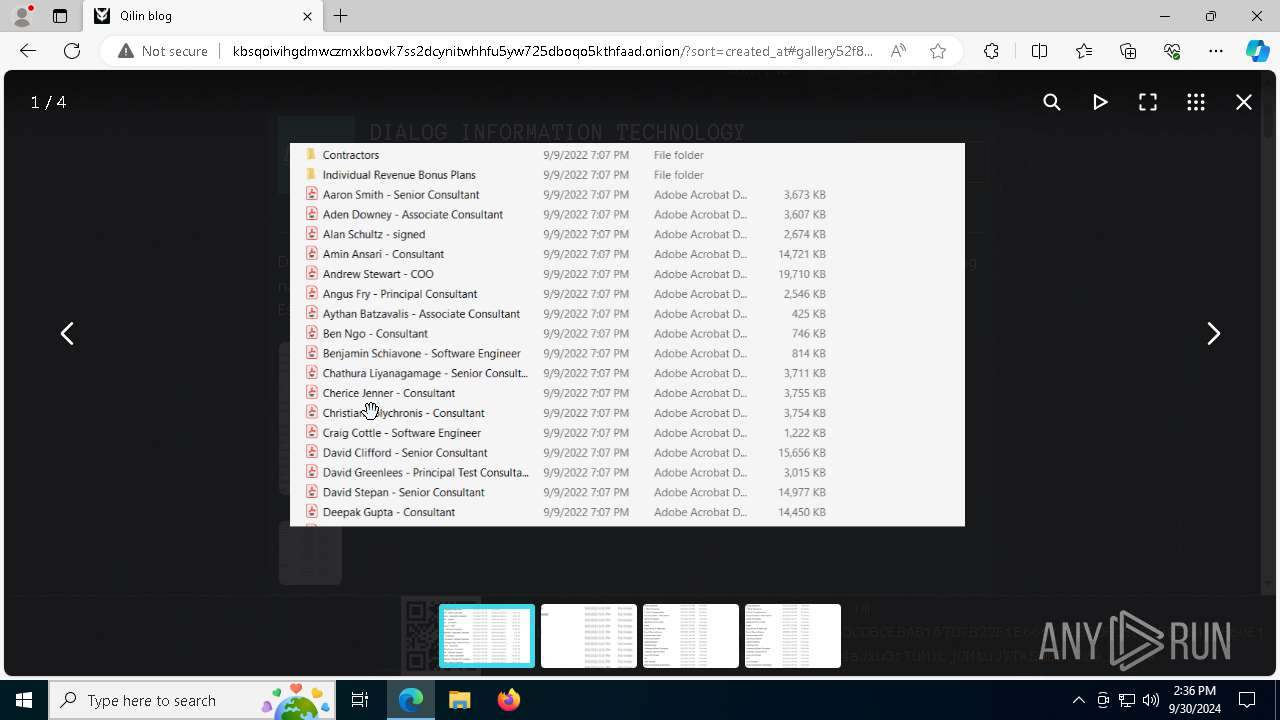Open the taskbar clock and date
The width and height of the screenshot is (1280, 720).
coord(1195,700)
